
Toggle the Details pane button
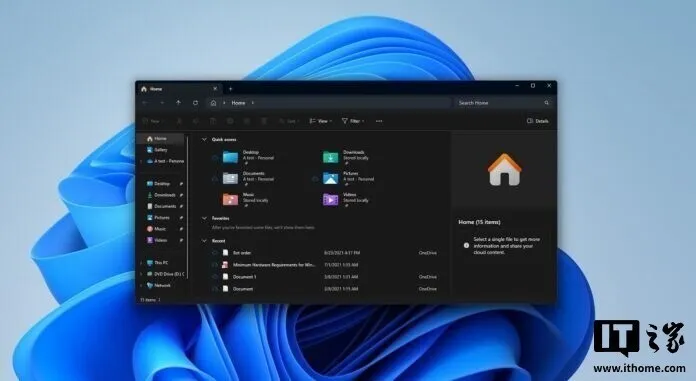click(538, 121)
